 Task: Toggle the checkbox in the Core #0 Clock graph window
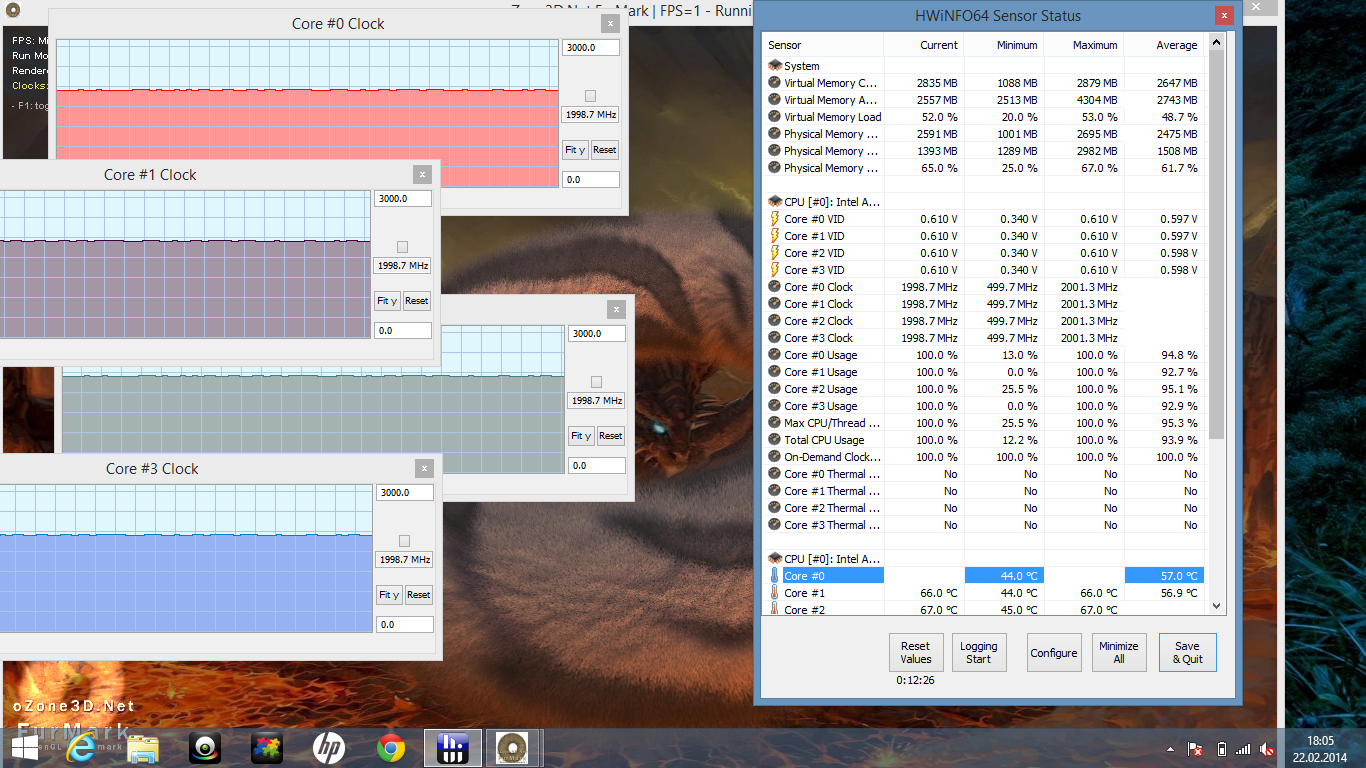(590, 96)
